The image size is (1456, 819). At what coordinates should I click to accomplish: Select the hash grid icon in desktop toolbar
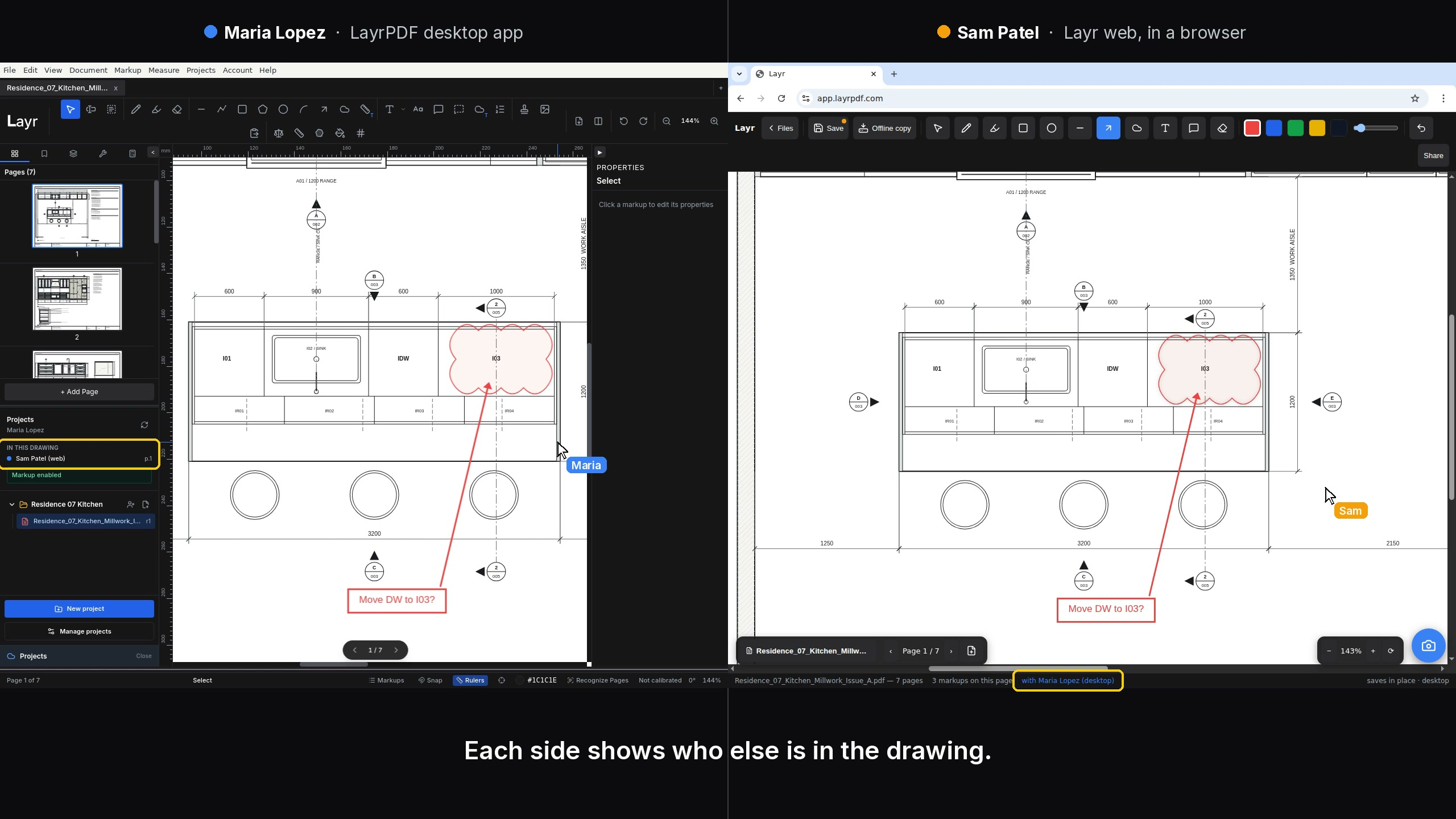click(360, 133)
